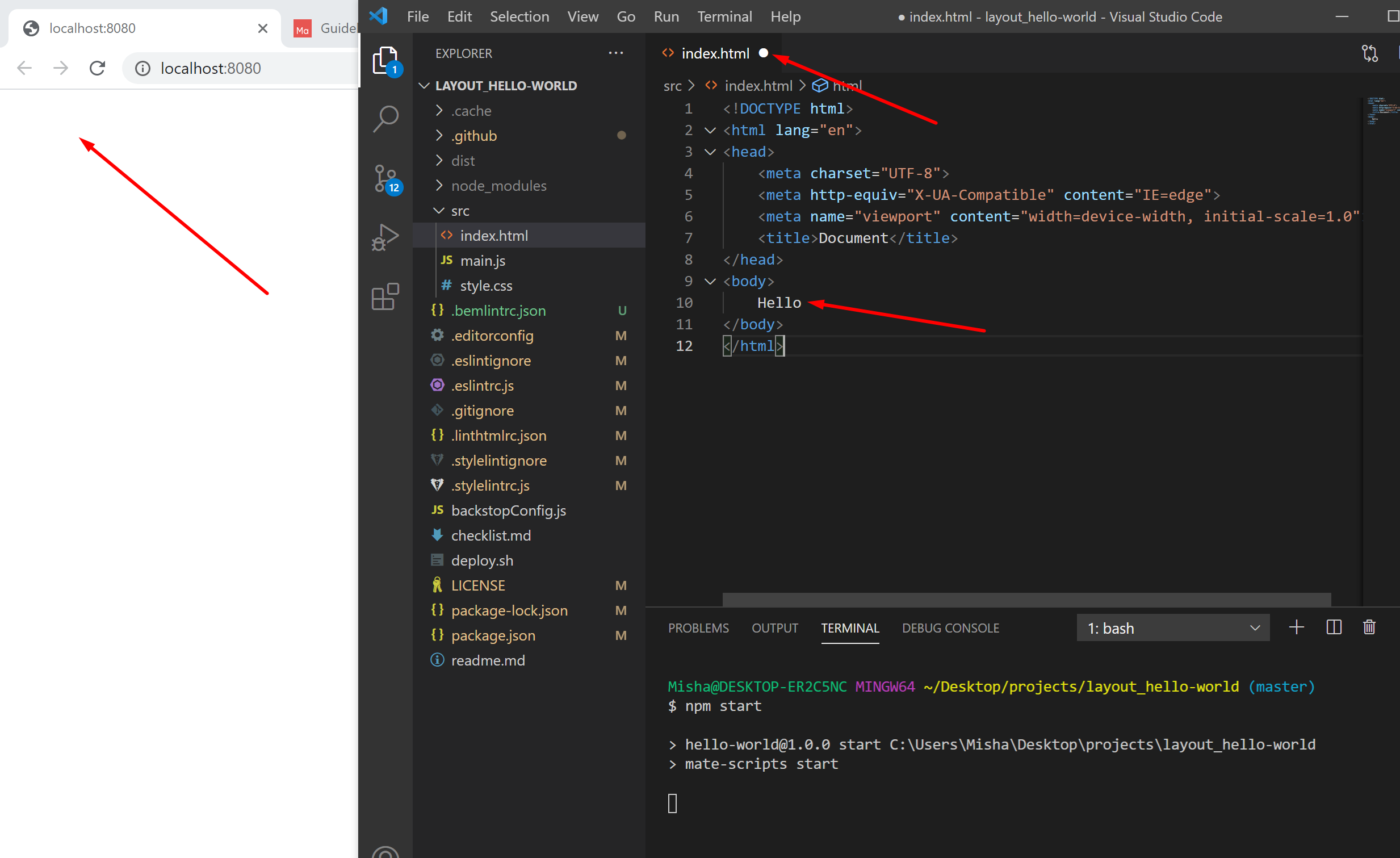This screenshot has width=1400, height=858.
Task: Open the Run and Debug view
Action: (386, 237)
